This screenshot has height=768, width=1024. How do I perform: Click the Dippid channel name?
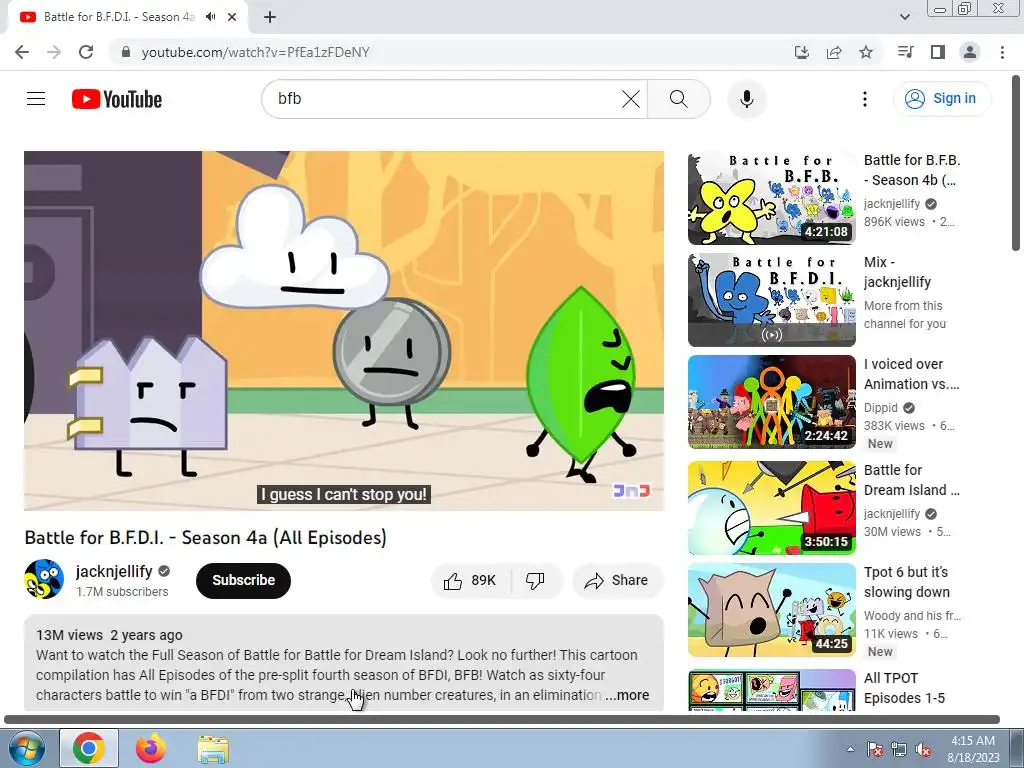pos(880,408)
